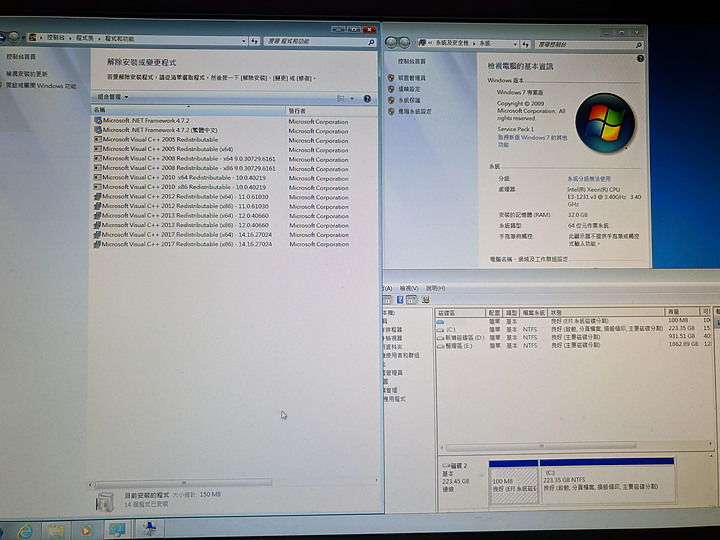
Task: Select the 新增磁碟區 (D:) volume row
Action: [x=574, y=338]
